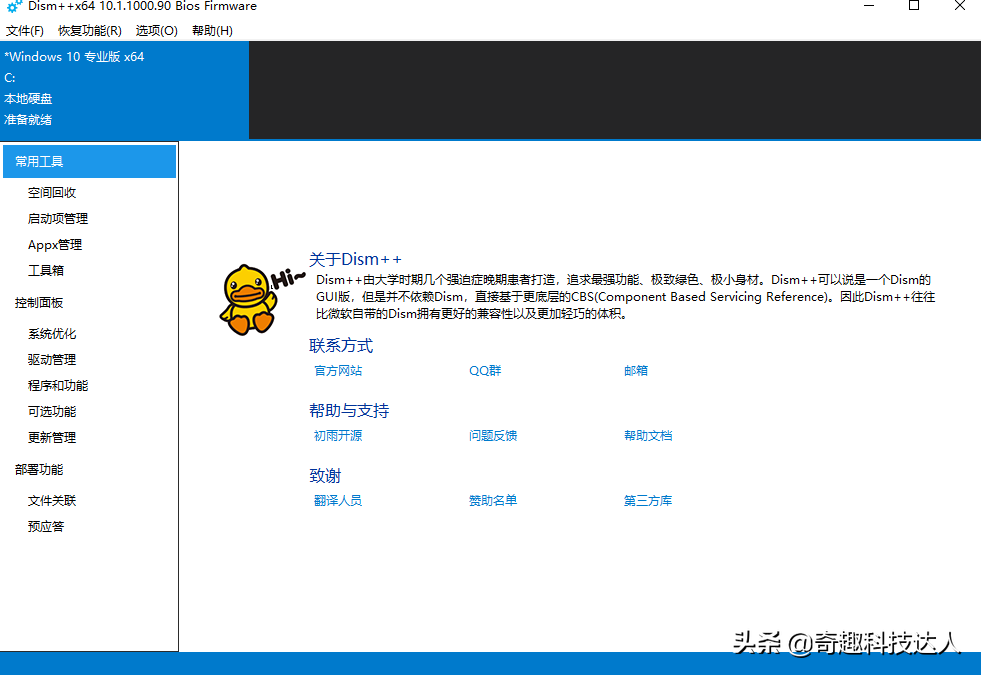
Task: Open the 文件(F) menu
Action: point(25,30)
